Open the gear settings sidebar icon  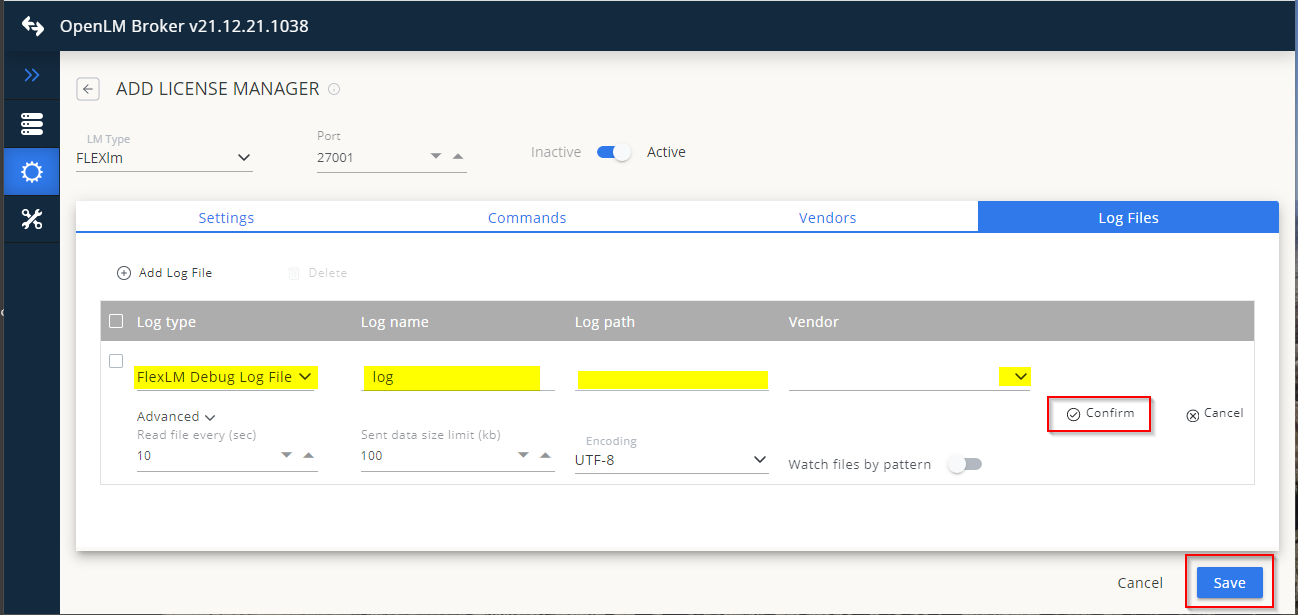pyautogui.click(x=32, y=172)
